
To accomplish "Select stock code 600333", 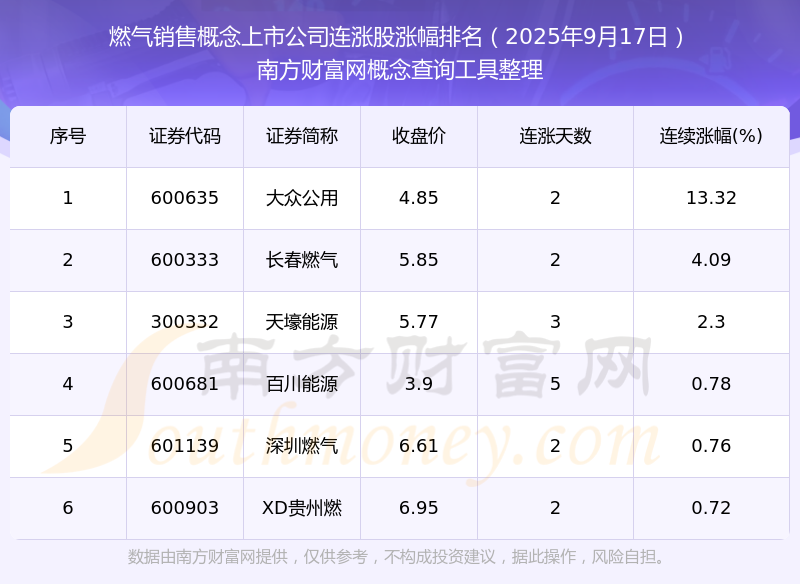I will coord(185,260).
